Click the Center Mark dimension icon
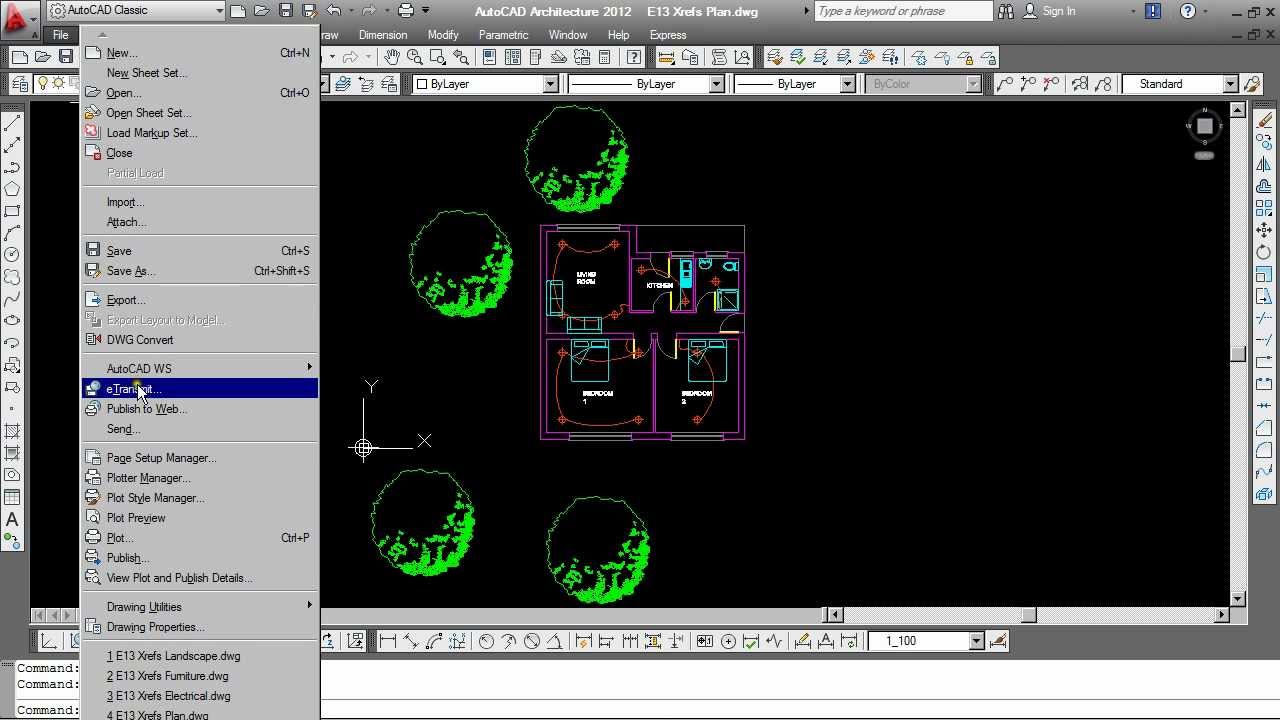Screen dimensions: 1280x720 point(728,641)
